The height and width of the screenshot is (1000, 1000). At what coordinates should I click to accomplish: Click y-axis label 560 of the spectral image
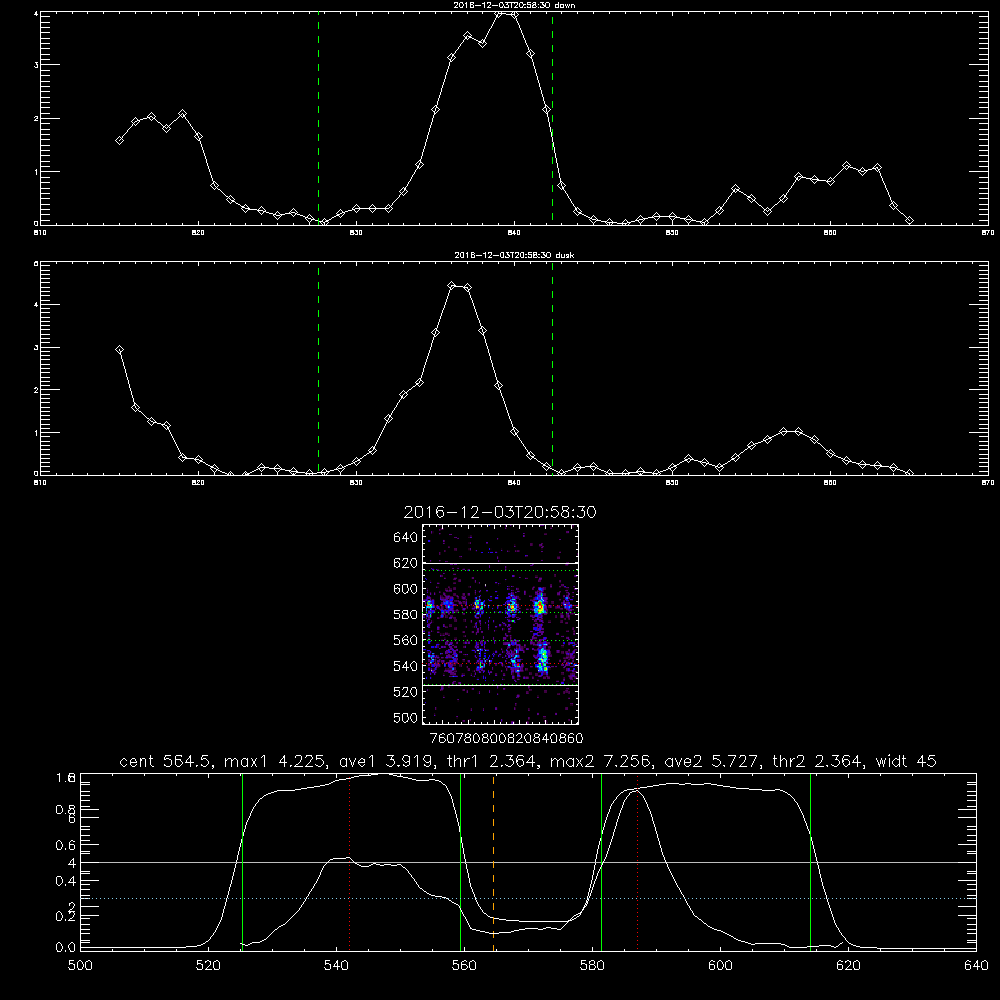coord(406,640)
